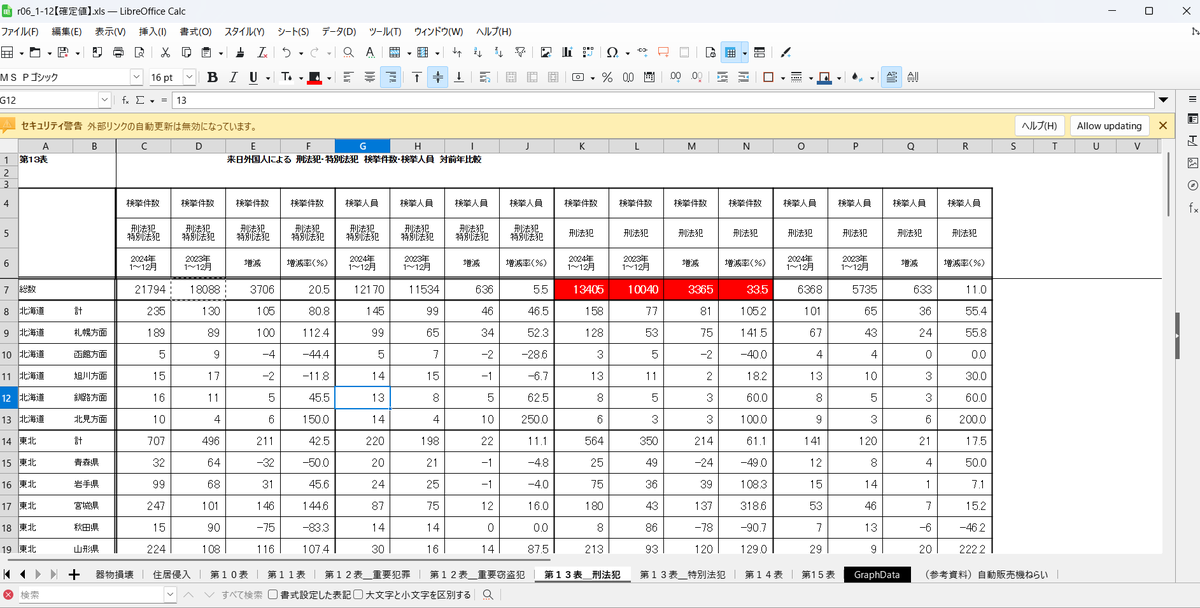Image resolution: width=1200 pixels, height=608 pixels.
Task: Expand the formula bar arrow
Action: [1163, 100]
